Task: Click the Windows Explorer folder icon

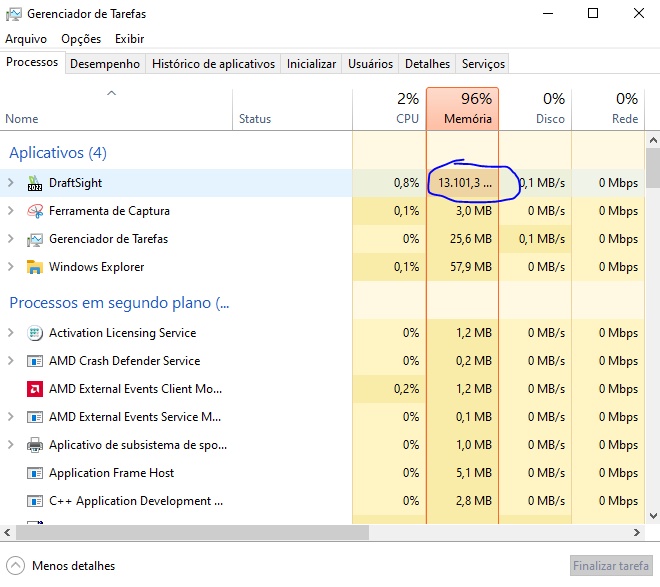Action: click(x=35, y=267)
